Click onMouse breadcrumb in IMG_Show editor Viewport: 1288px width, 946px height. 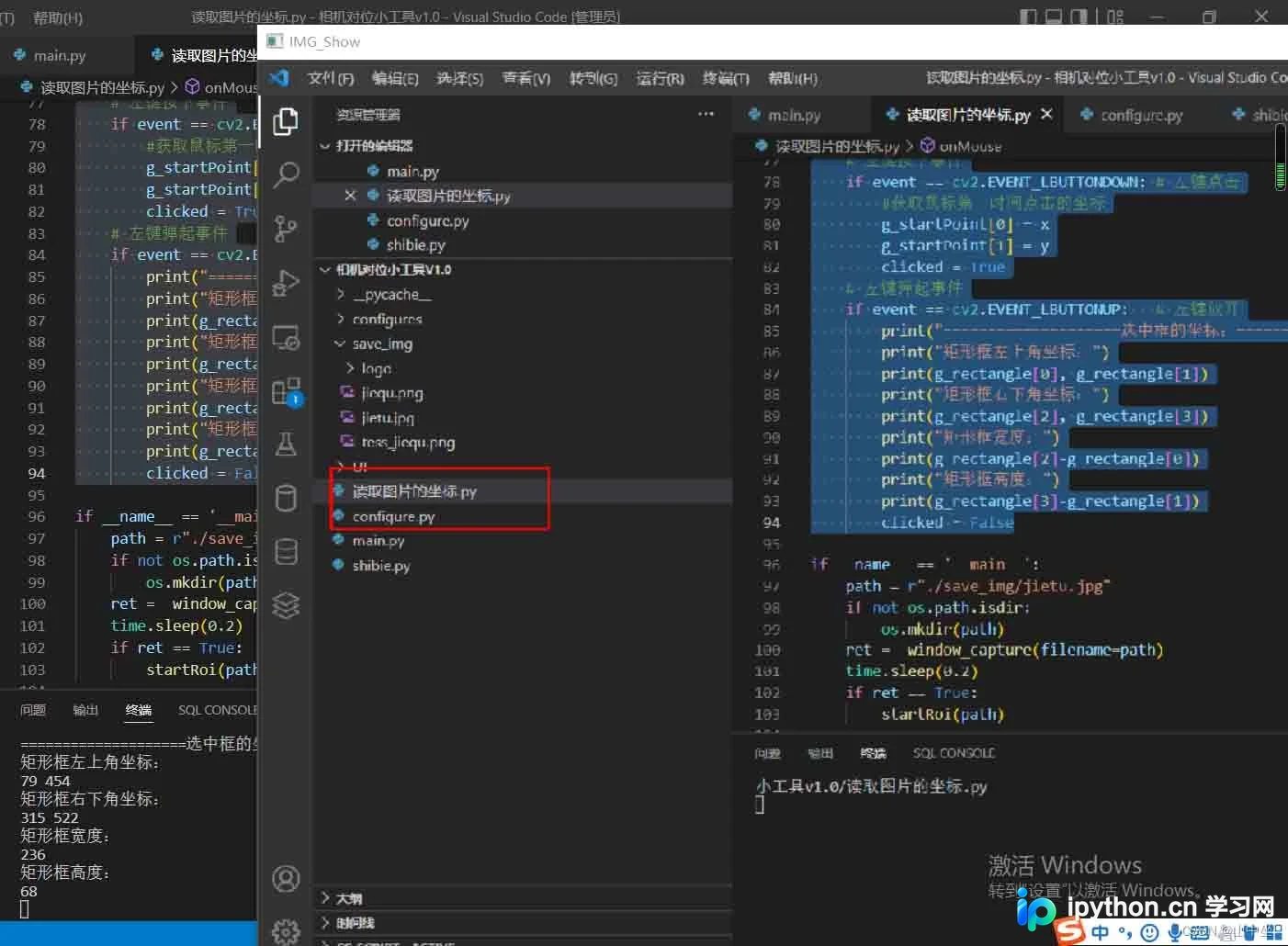pyautogui.click(x=961, y=146)
